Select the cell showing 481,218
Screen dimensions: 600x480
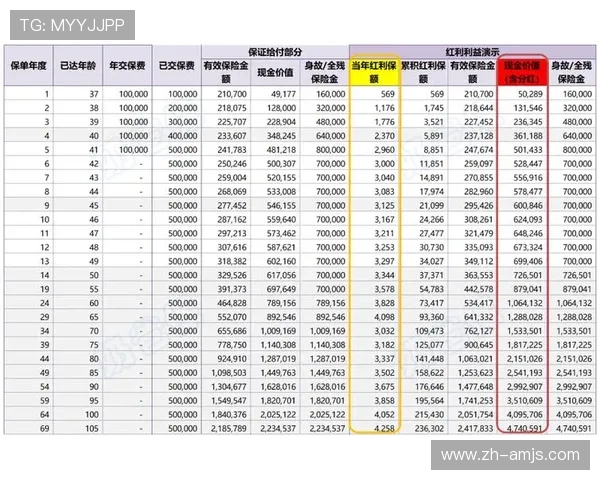[x=275, y=150]
